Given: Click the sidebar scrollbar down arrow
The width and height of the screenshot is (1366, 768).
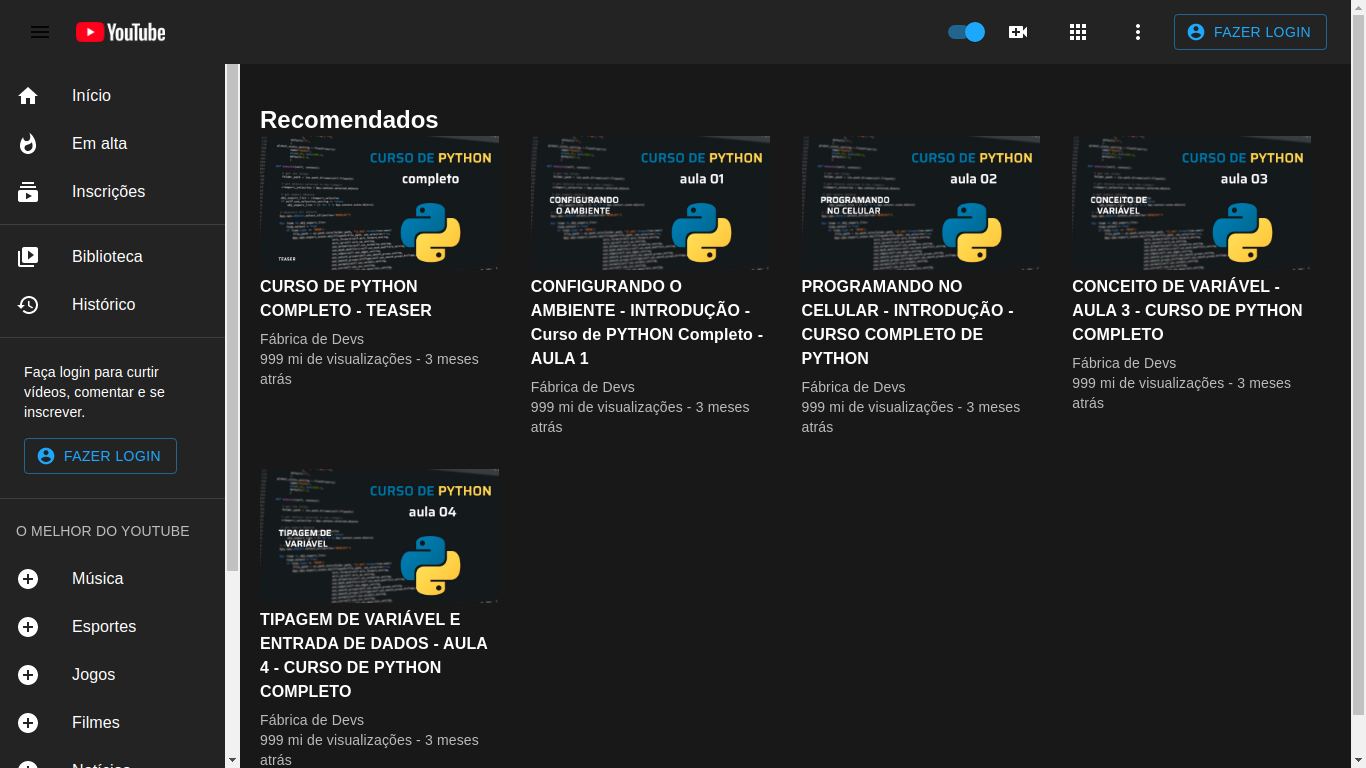Looking at the screenshot, I should click(x=233, y=760).
